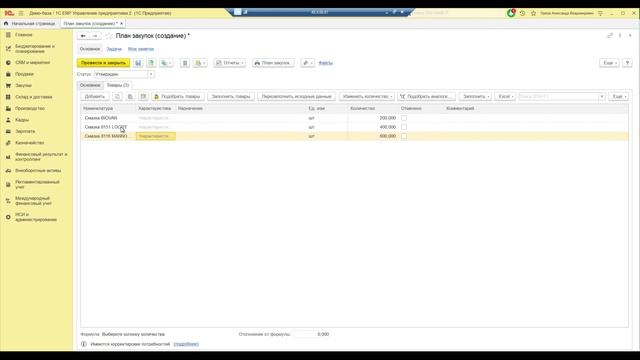Viewport: 640px width, 360px height.
Task: Click the highlighted Характеристика cell
Action: tap(156, 136)
